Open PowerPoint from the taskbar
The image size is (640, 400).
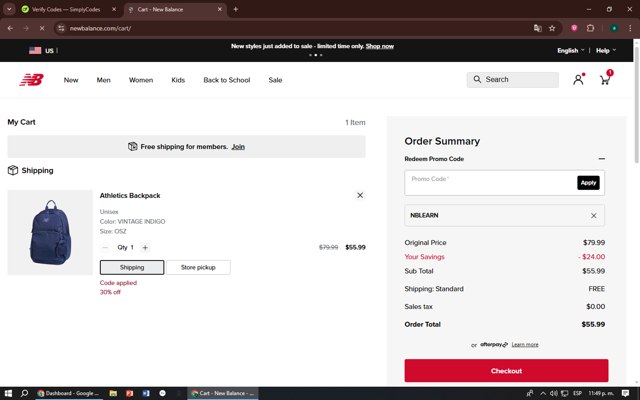129,393
